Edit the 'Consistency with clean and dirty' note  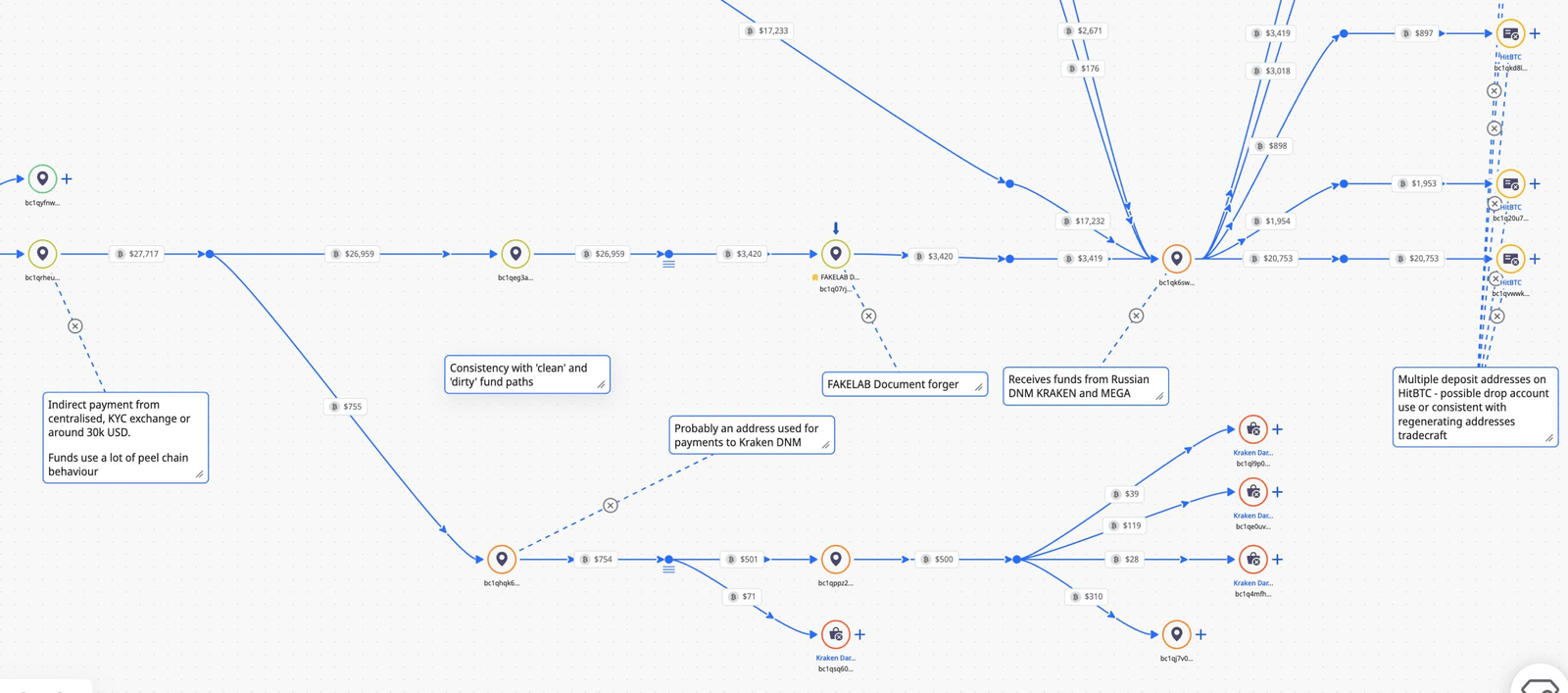pyautogui.click(x=527, y=374)
